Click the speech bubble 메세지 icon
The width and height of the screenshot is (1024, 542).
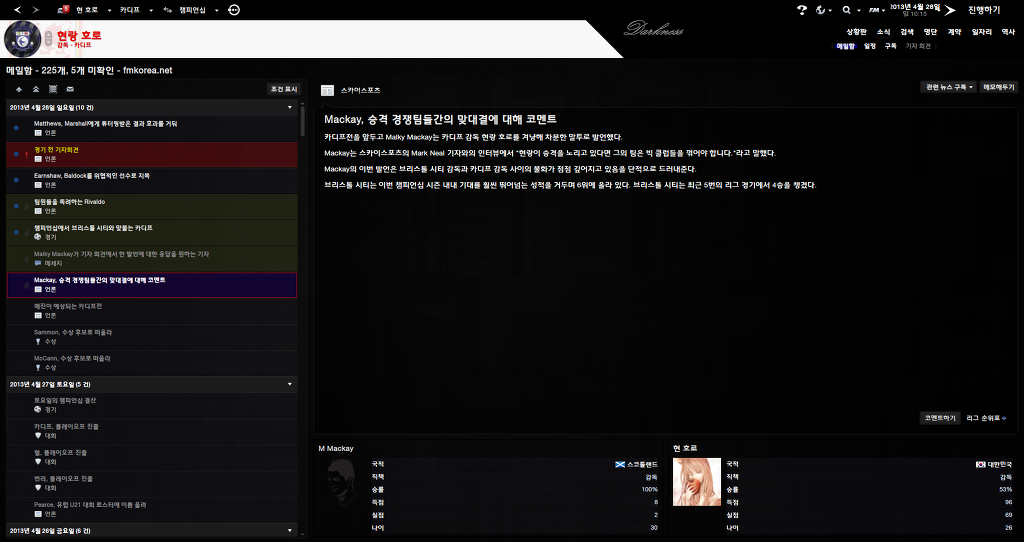pos(38,263)
